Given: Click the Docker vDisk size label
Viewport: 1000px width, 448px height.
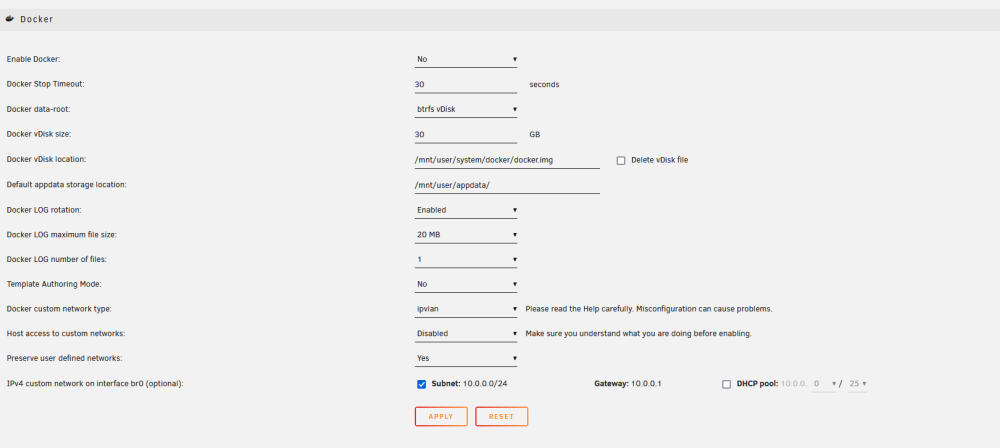Looking at the screenshot, I should tap(40, 135).
